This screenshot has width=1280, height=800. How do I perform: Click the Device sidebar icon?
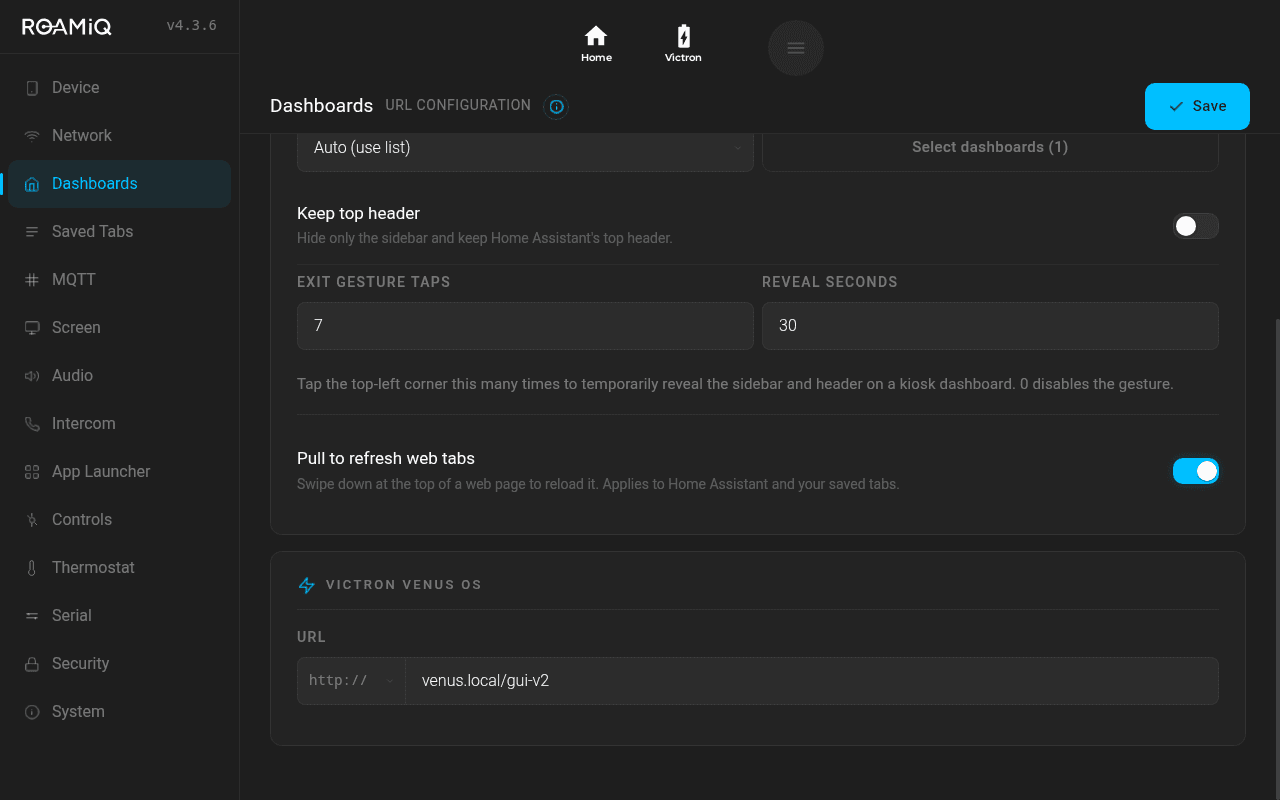click(x=32, y=88)
